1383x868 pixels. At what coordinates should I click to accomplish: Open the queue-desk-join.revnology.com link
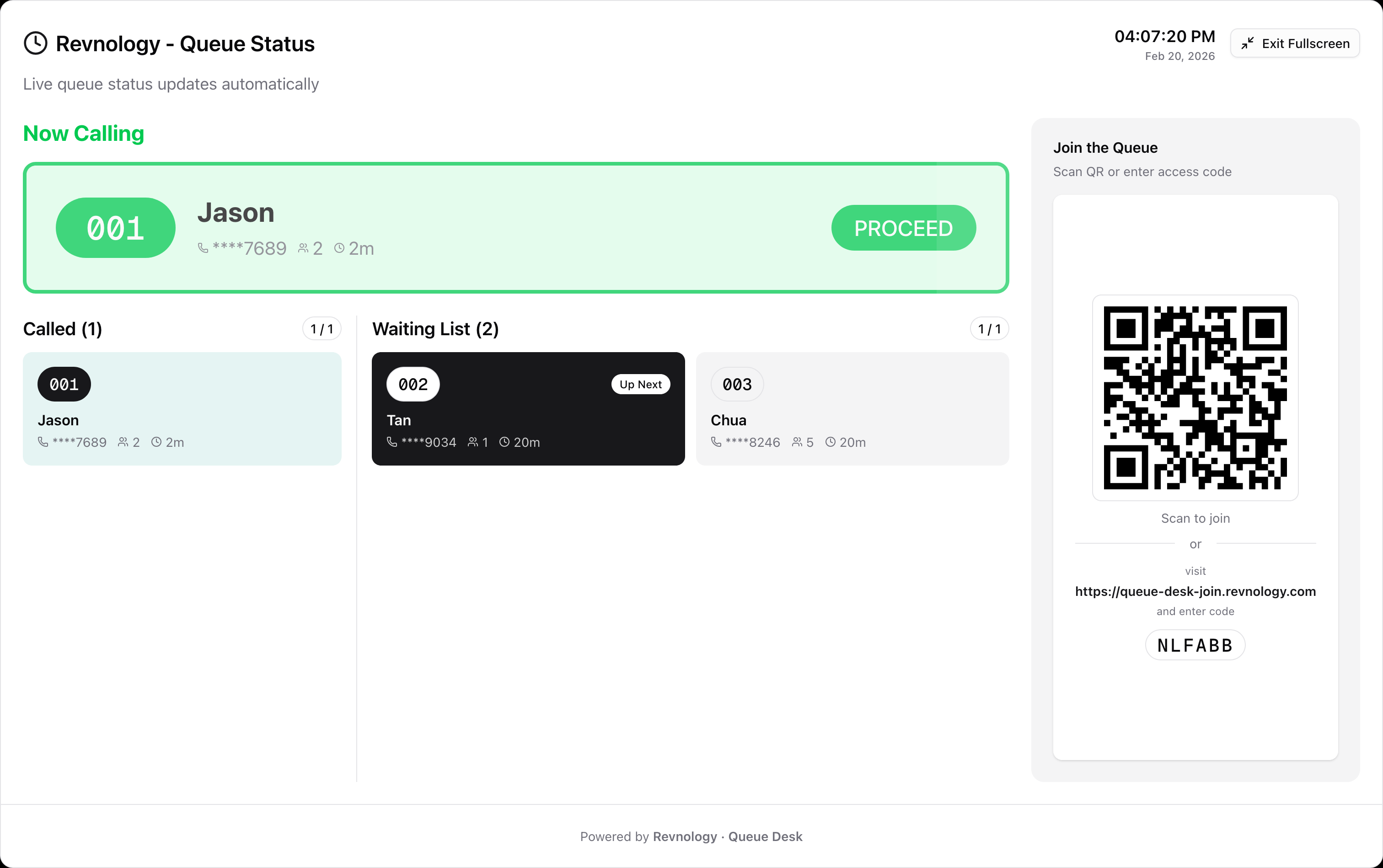point(1195,591)
